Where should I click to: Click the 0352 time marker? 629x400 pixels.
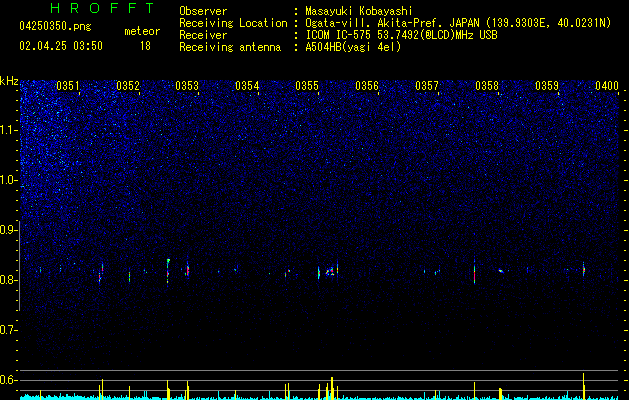tap(128, 86)
